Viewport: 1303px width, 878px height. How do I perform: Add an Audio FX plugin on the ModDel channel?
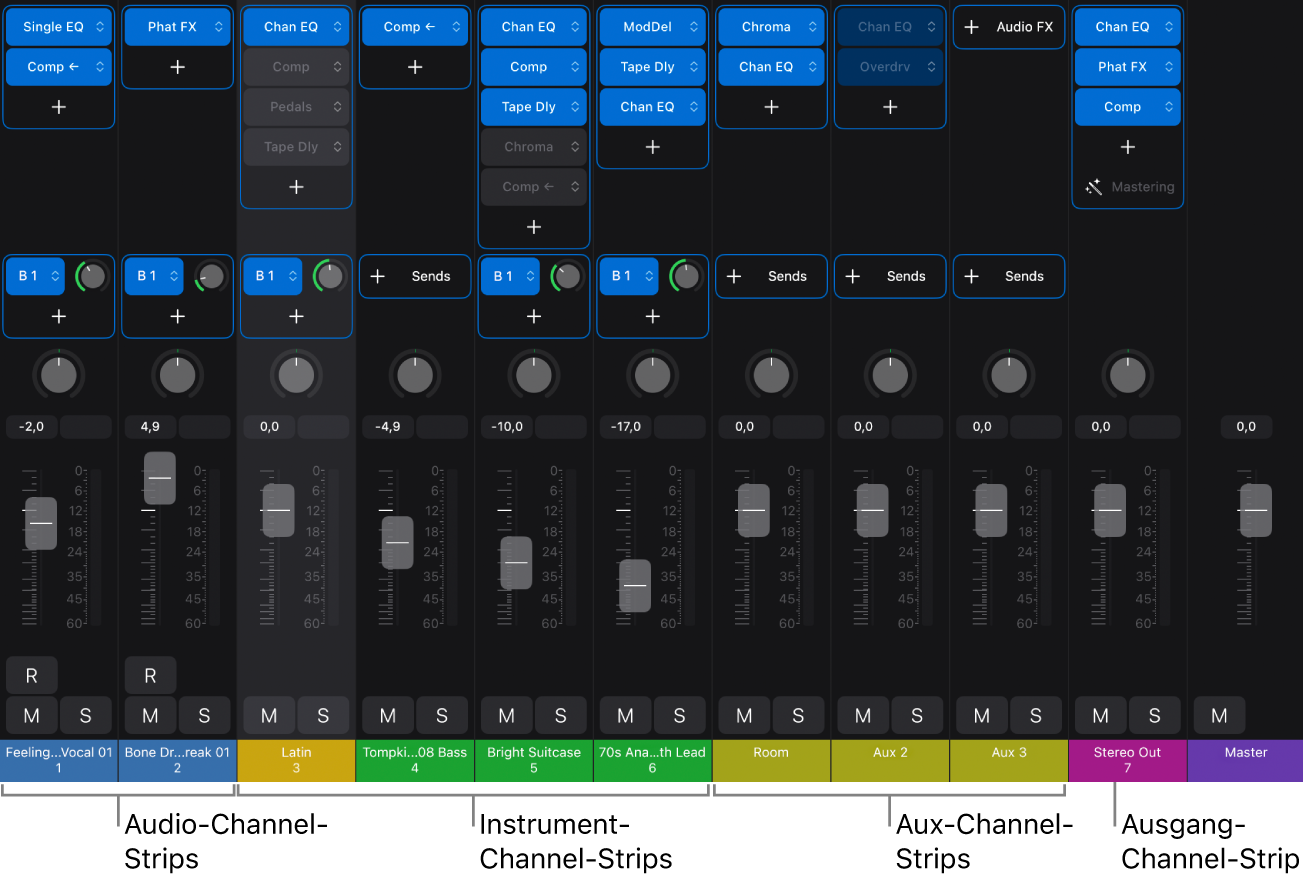(x=652, y=146)
